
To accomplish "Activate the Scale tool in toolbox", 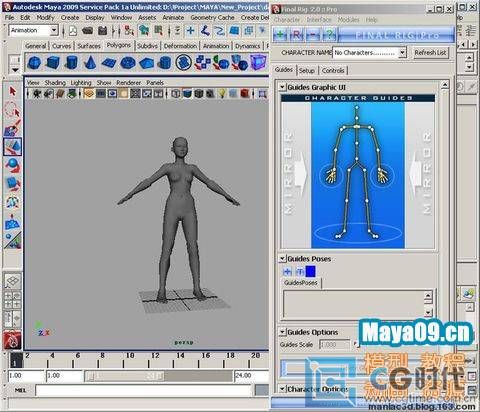I will click(13, 184).
